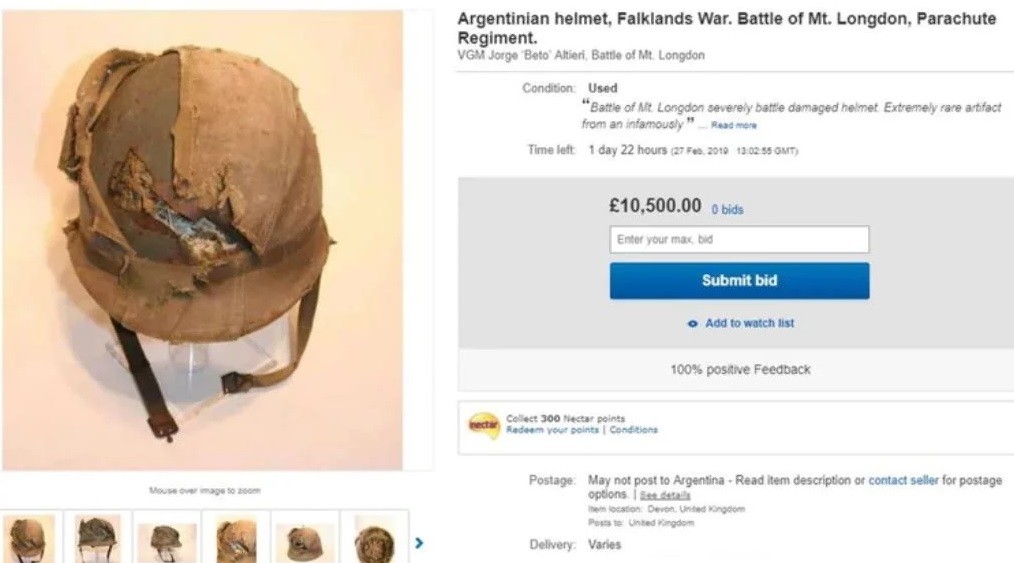Click the max bid input field
This screenshot has width=1014, height=563.
tap(739, 240)
